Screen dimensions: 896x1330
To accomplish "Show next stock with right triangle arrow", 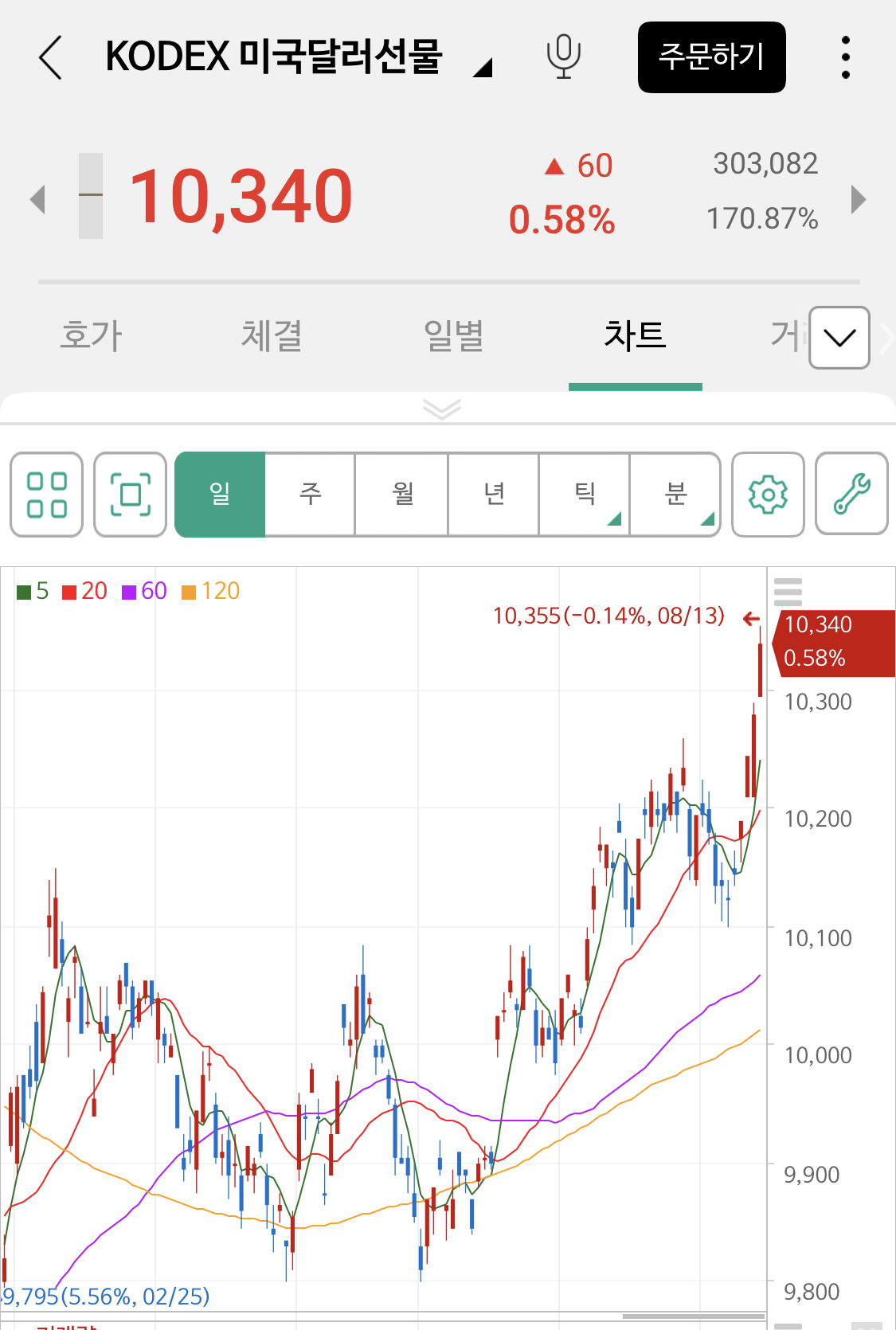I will point(858,199).
